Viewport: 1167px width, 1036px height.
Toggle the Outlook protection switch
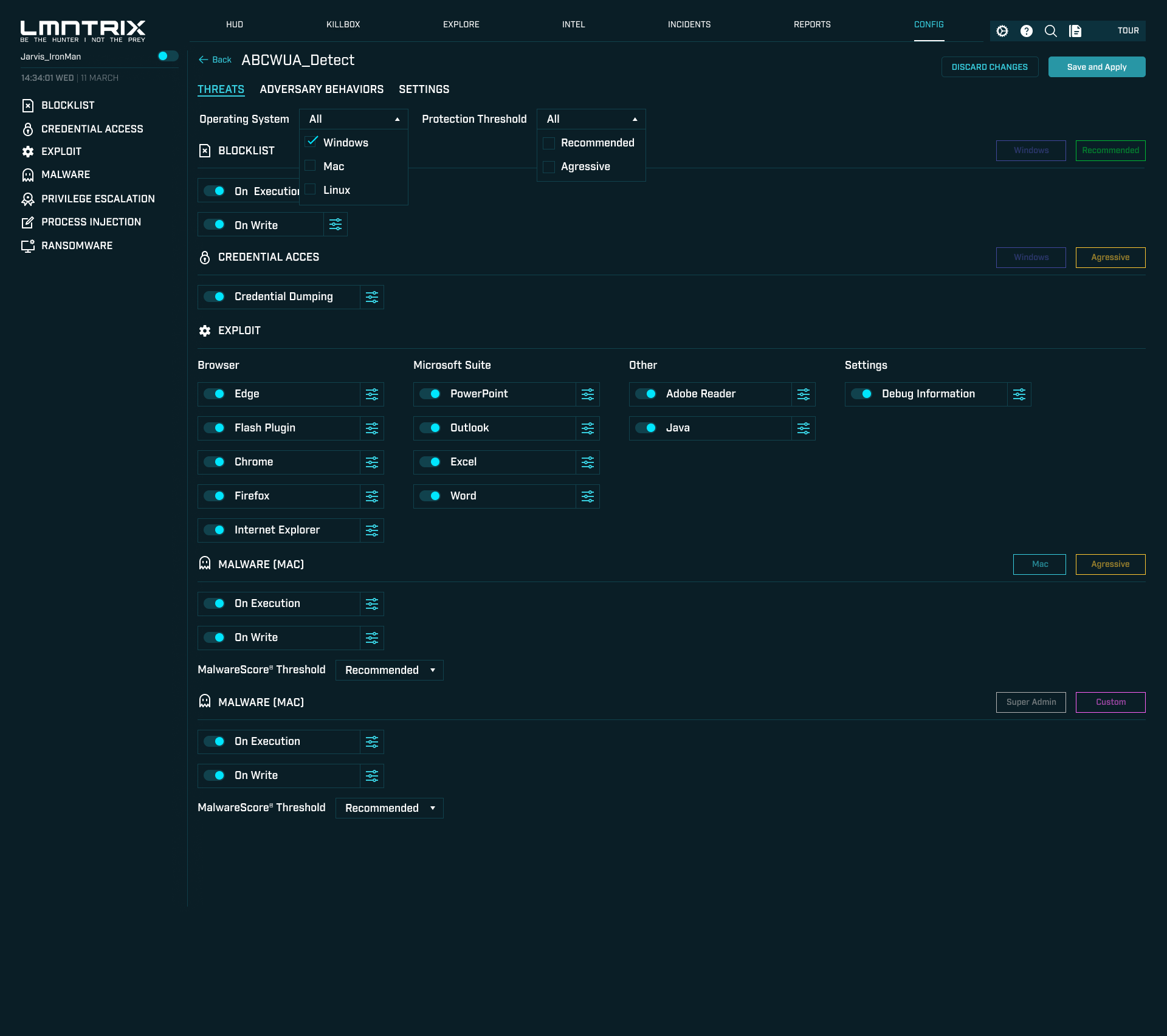(x=430, y=428)
